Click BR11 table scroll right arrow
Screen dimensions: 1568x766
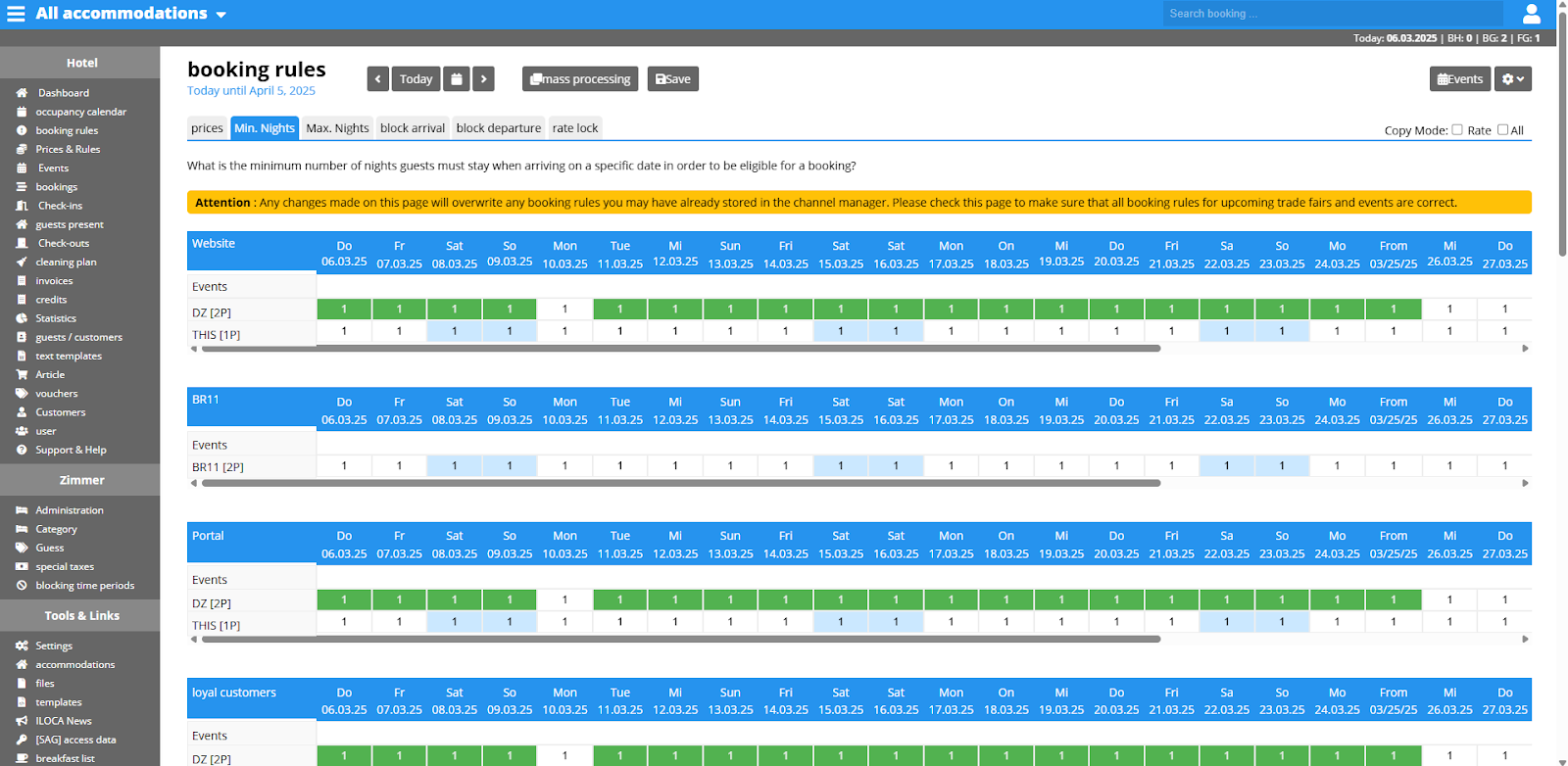tap(1525, 483)
